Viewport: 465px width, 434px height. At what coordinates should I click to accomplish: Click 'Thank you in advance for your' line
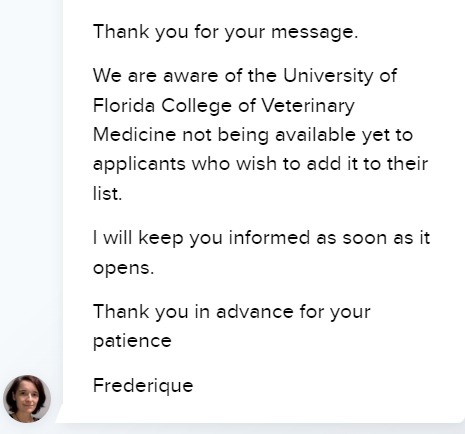point(232,312)
